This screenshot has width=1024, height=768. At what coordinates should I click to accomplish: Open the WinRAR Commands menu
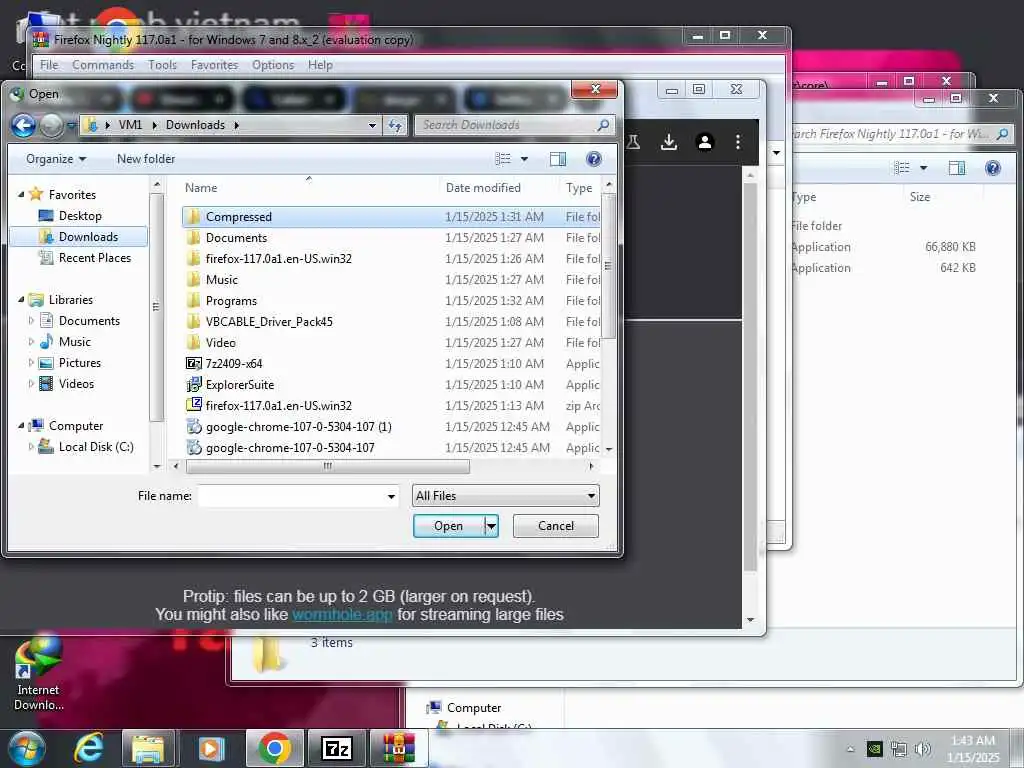point(103,65)
